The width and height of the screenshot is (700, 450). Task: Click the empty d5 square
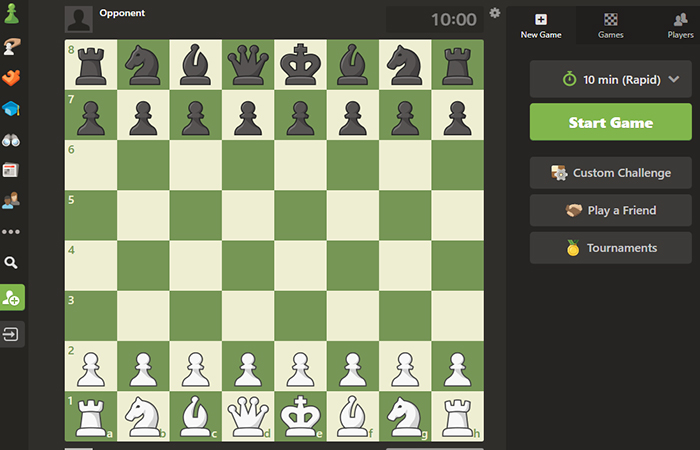tap(248, 216)
